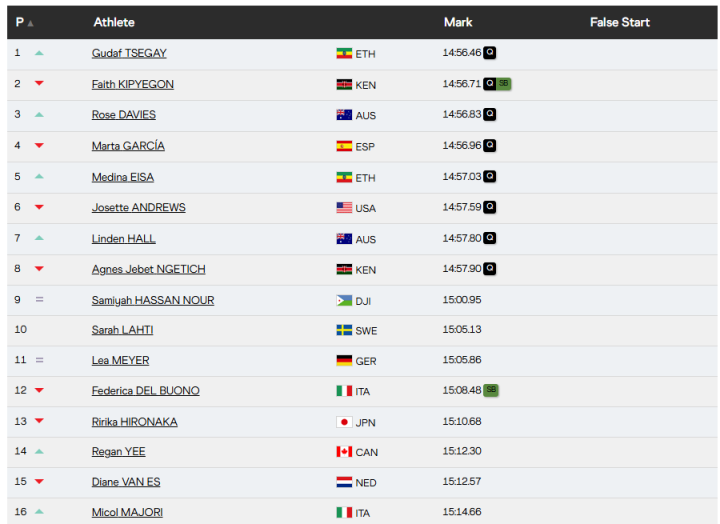Click the green up arrow for position 1
This screenshot has width=720, height=524.
[x=39, y=53]
